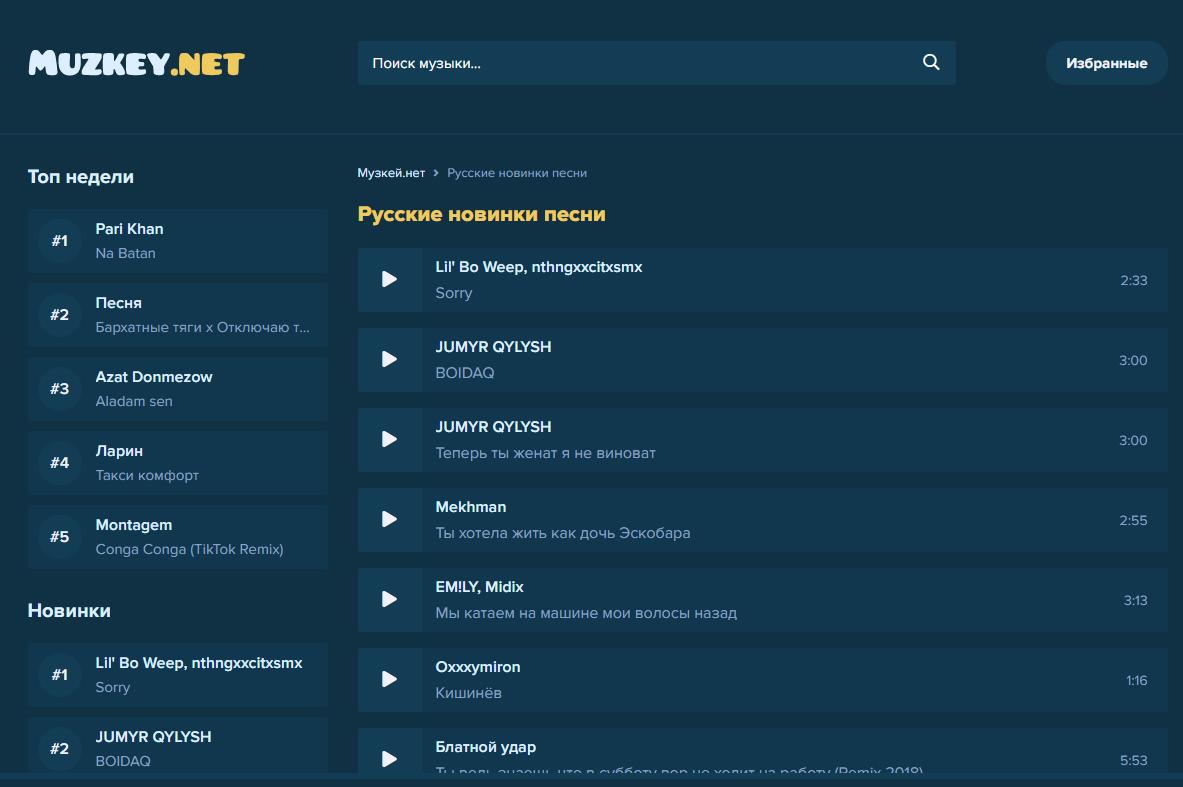
Task: Play BOIDAQ by JUMYR QYLYSH in main list
Action: 390,360
